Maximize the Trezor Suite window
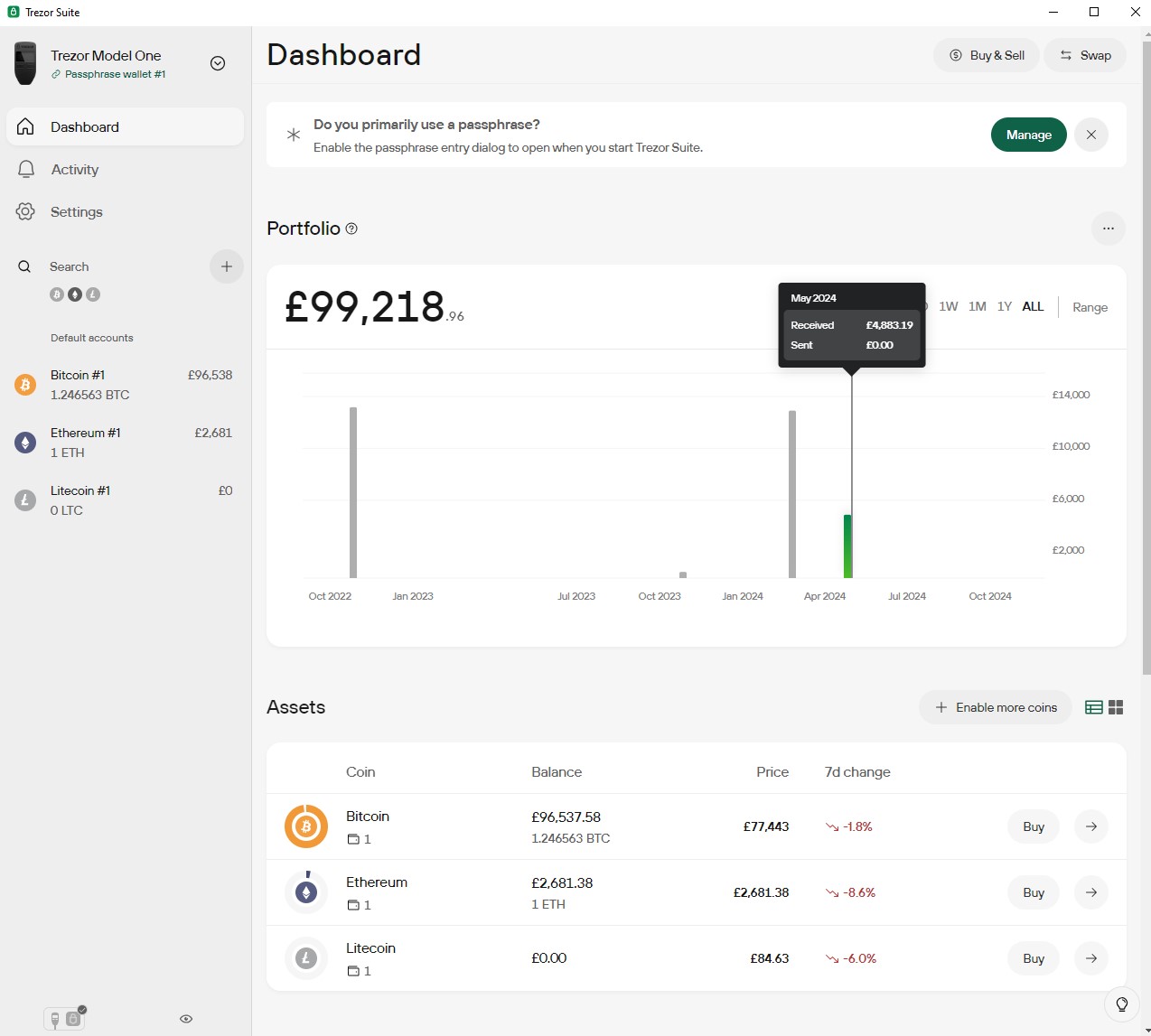 1094,12
